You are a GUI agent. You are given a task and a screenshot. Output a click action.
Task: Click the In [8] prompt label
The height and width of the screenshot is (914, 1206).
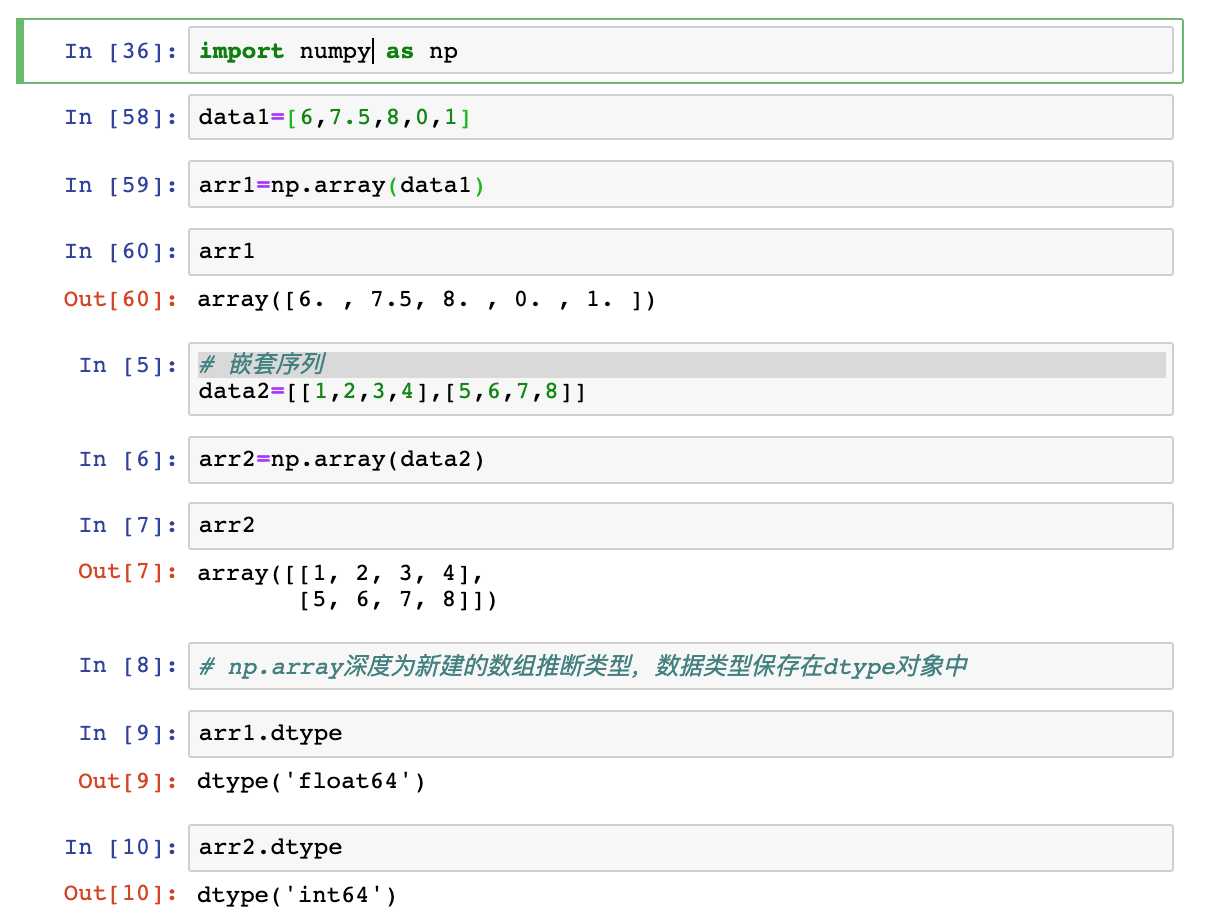(128, 665)
